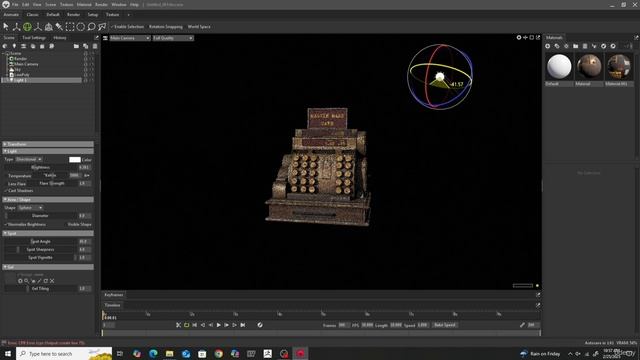Toggle Normalize Brightness checkbox
The width and height of the screenshot is (640, 360).
coord(25,224)
